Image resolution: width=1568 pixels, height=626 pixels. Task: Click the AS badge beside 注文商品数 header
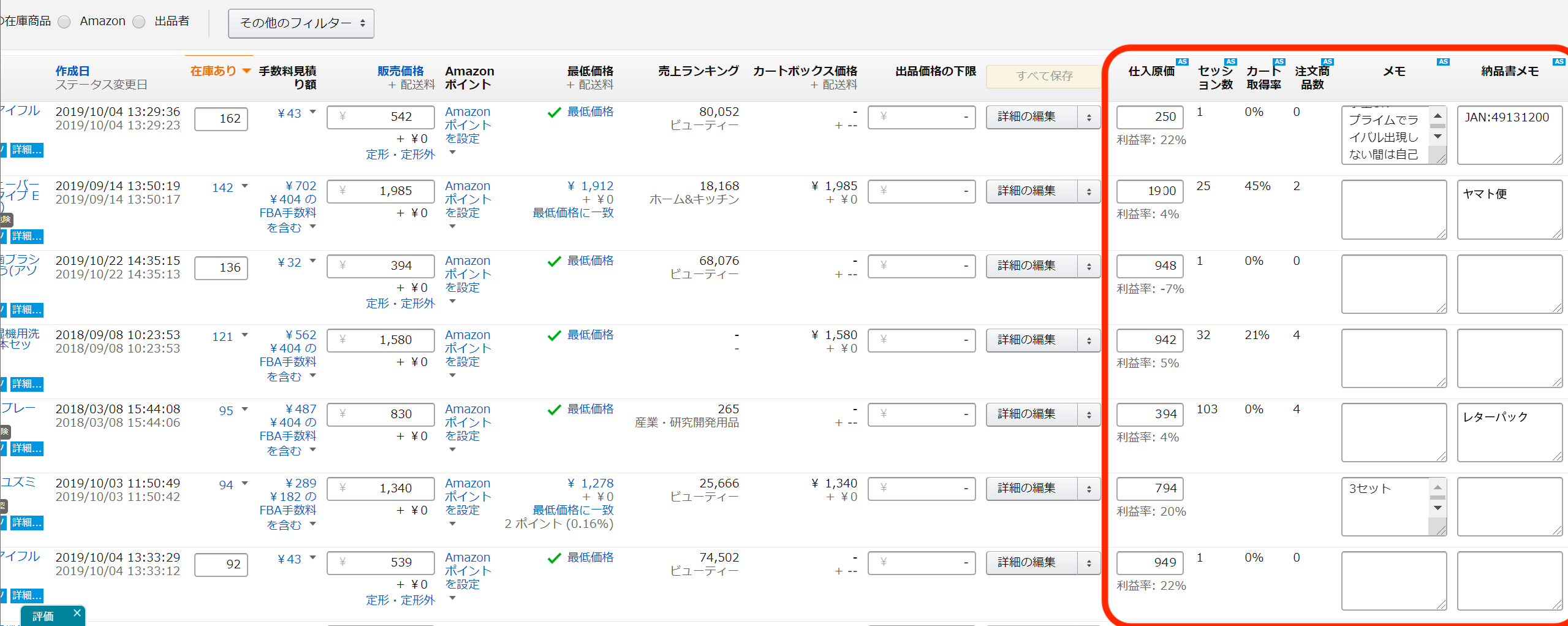(x=1327, y=62)
